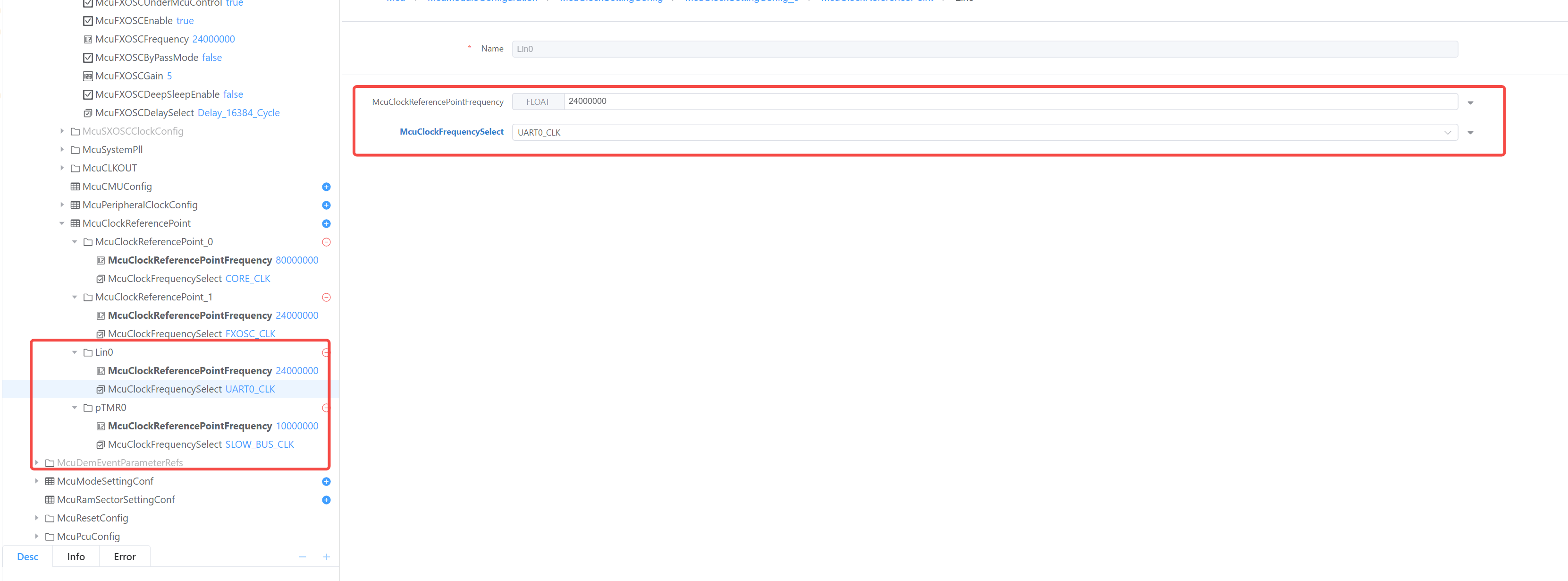
Task: Collapse the Lin0 tree node
Action: coord(75,352)
